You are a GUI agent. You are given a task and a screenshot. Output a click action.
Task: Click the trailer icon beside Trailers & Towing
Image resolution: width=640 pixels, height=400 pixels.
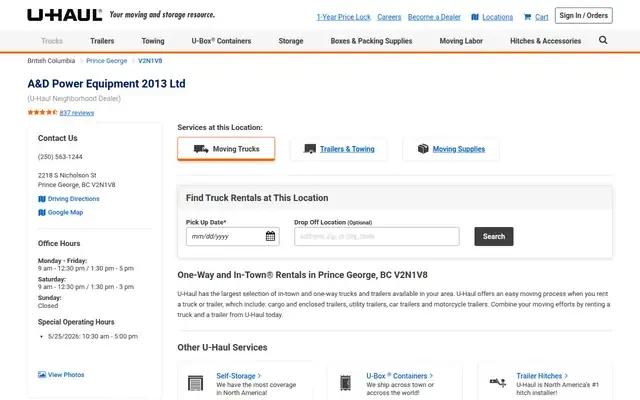tap(310, 149)
